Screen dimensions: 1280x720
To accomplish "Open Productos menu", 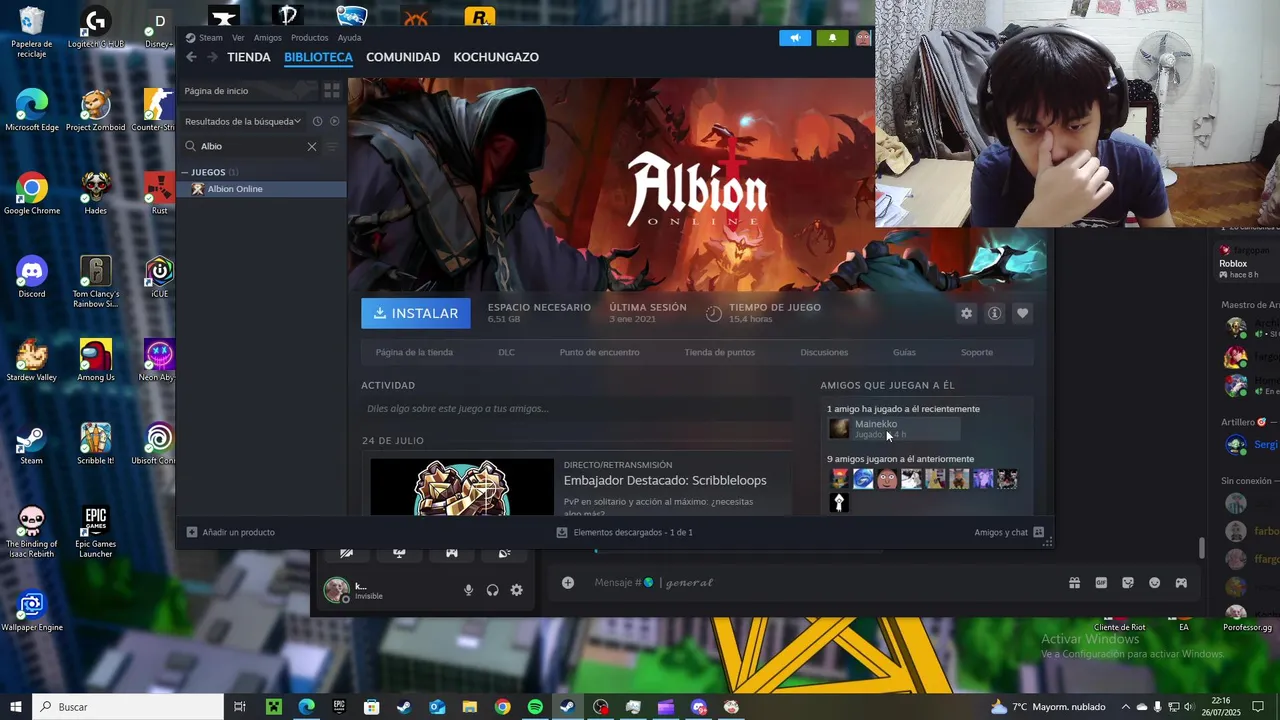I will (310, 38).
